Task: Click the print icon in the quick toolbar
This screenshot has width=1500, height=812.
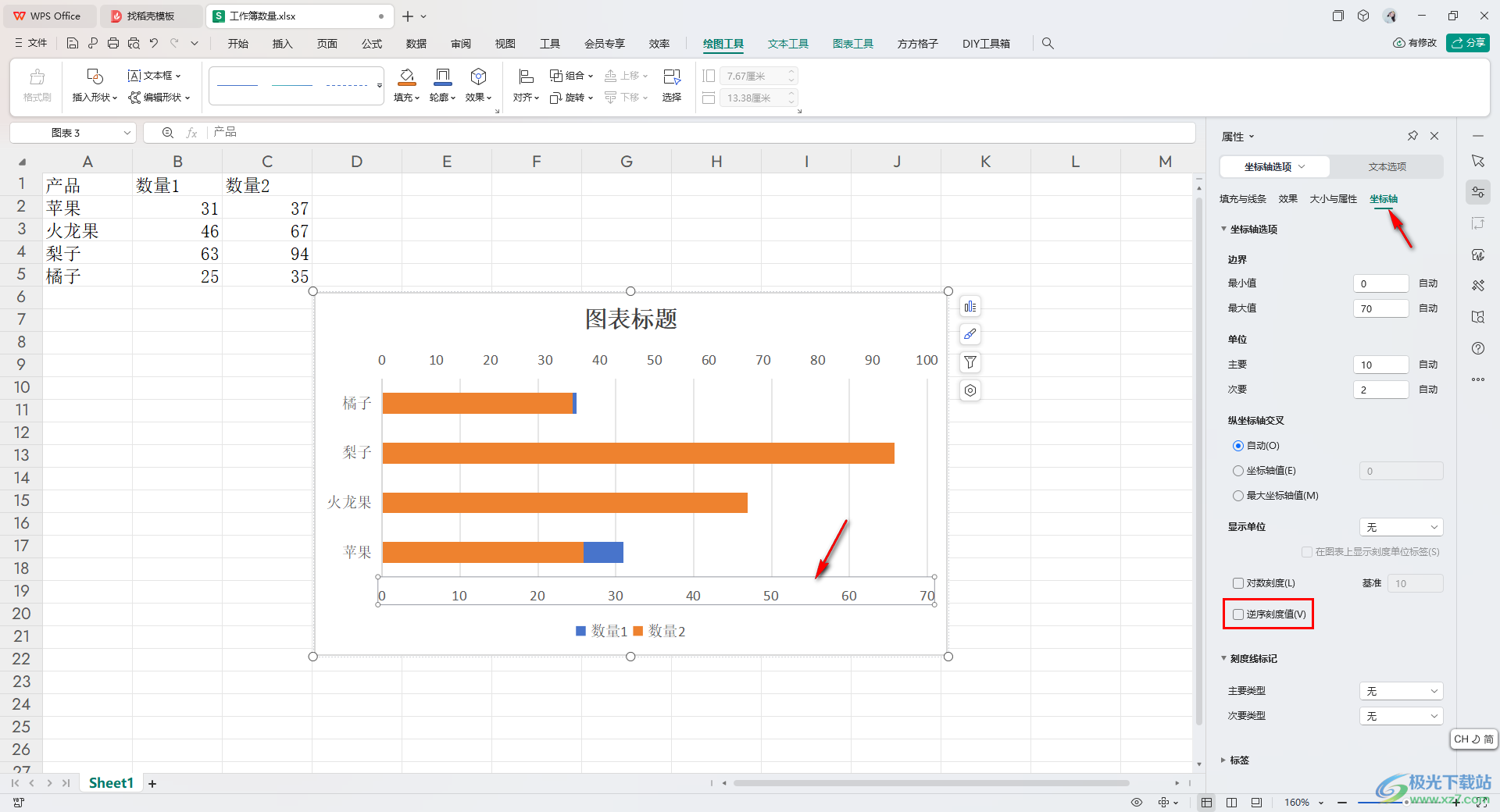Action: click(113, 43)
